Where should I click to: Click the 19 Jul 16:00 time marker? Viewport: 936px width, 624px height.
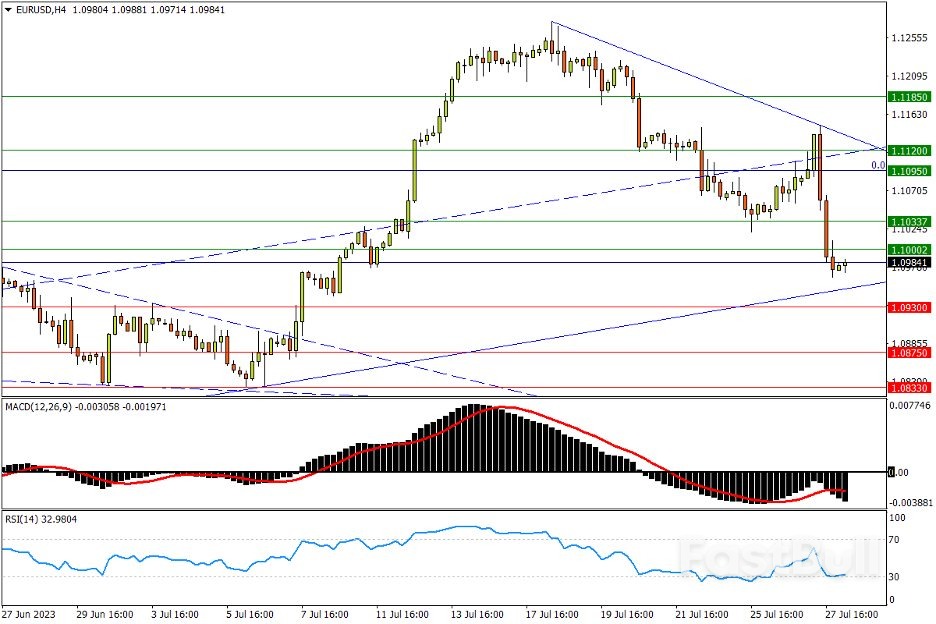(624, 613)
